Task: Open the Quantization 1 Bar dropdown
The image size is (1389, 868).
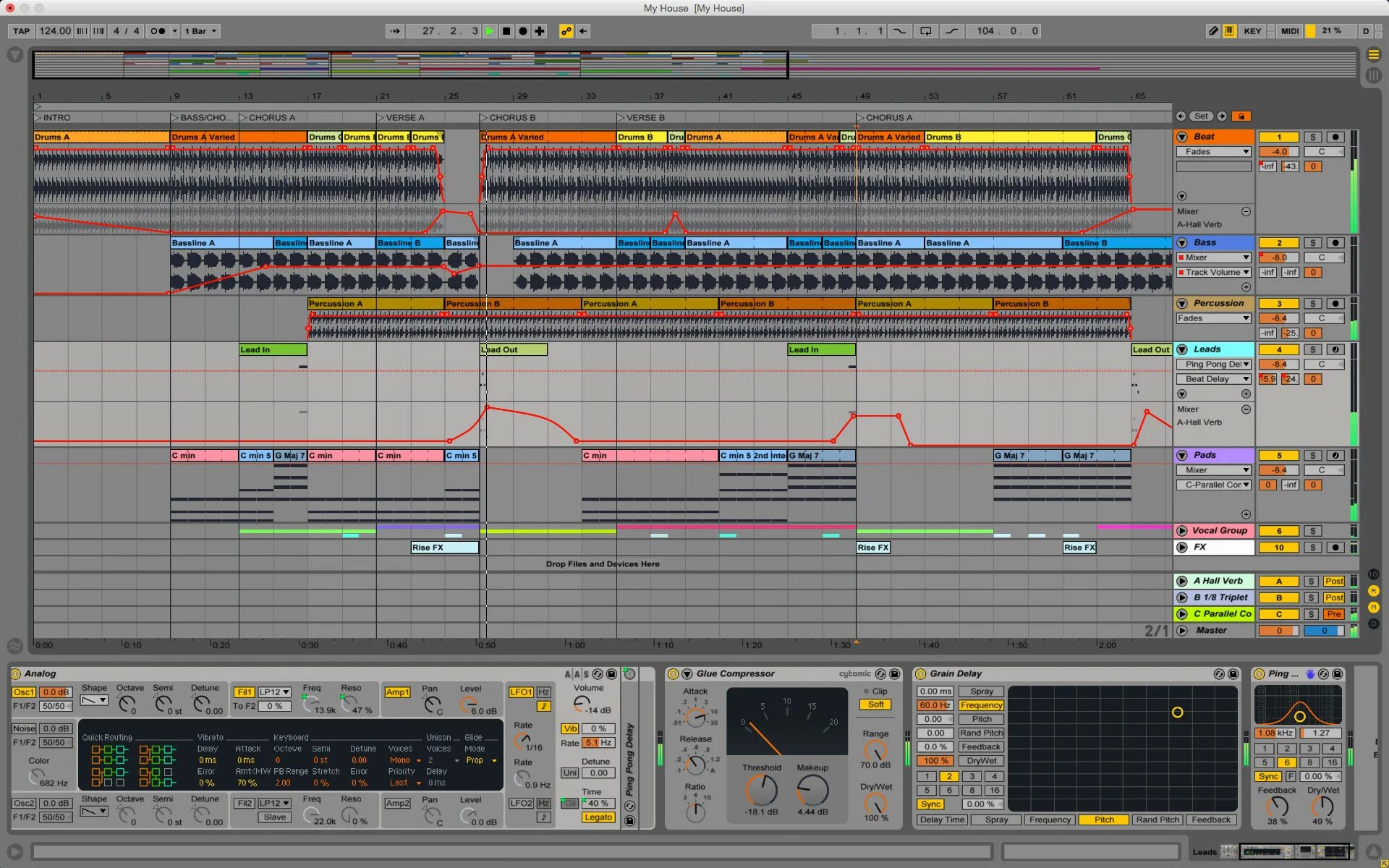Action: coord(200,31)
